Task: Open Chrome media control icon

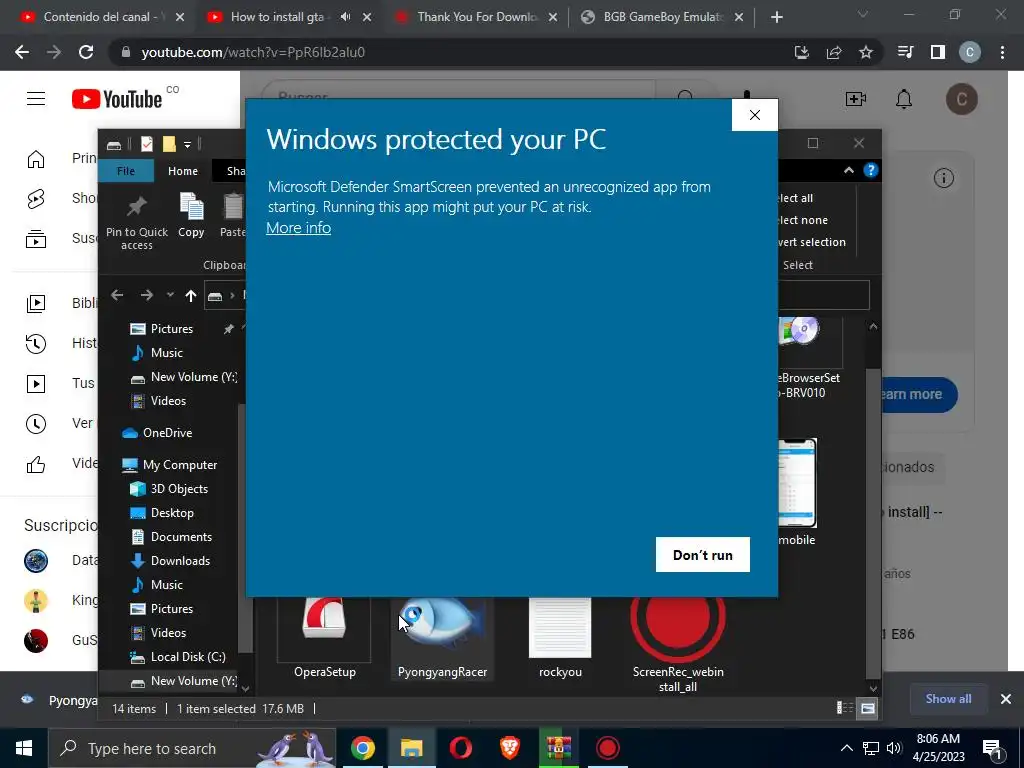Action: 906,52
